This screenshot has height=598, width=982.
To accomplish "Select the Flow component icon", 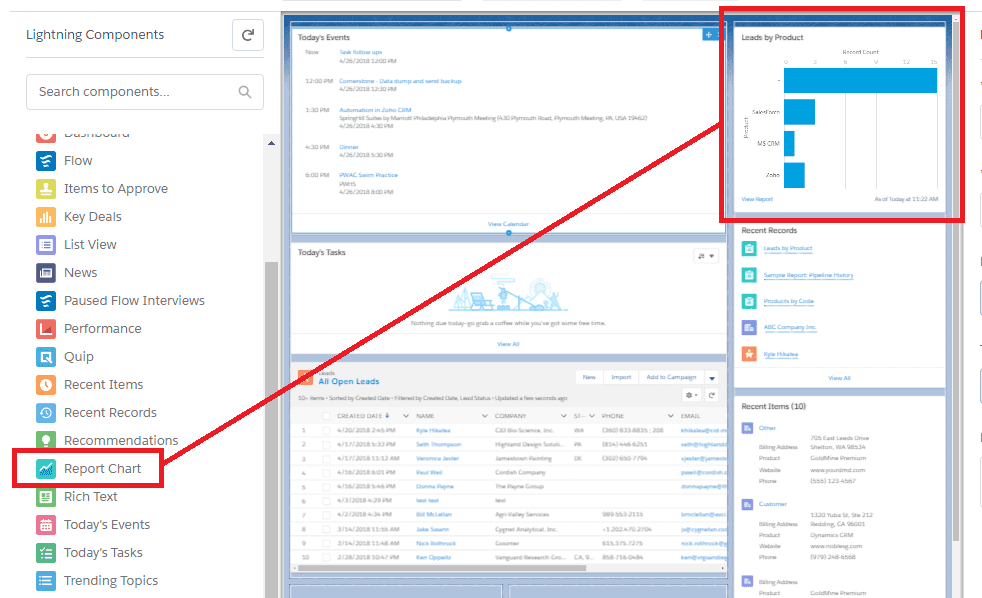I will click(x=46, y=161).
